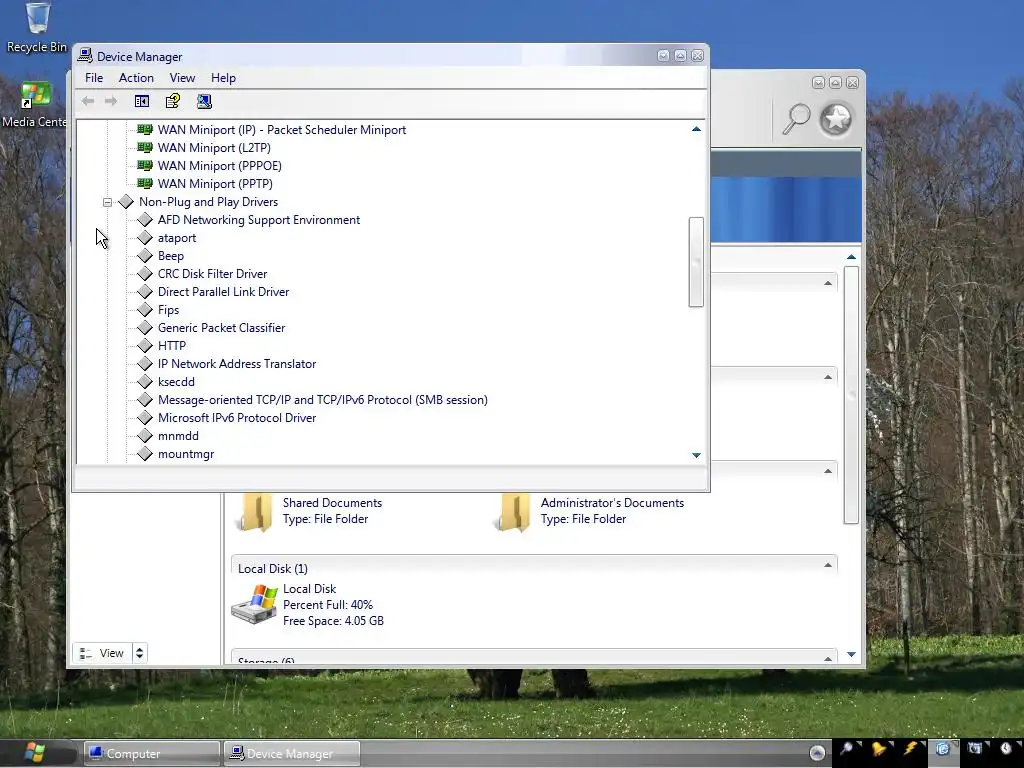Click the diamond icon beside HTTP
The height and width of the screenshot is (768, 1024).
click(x=145, y=345)
